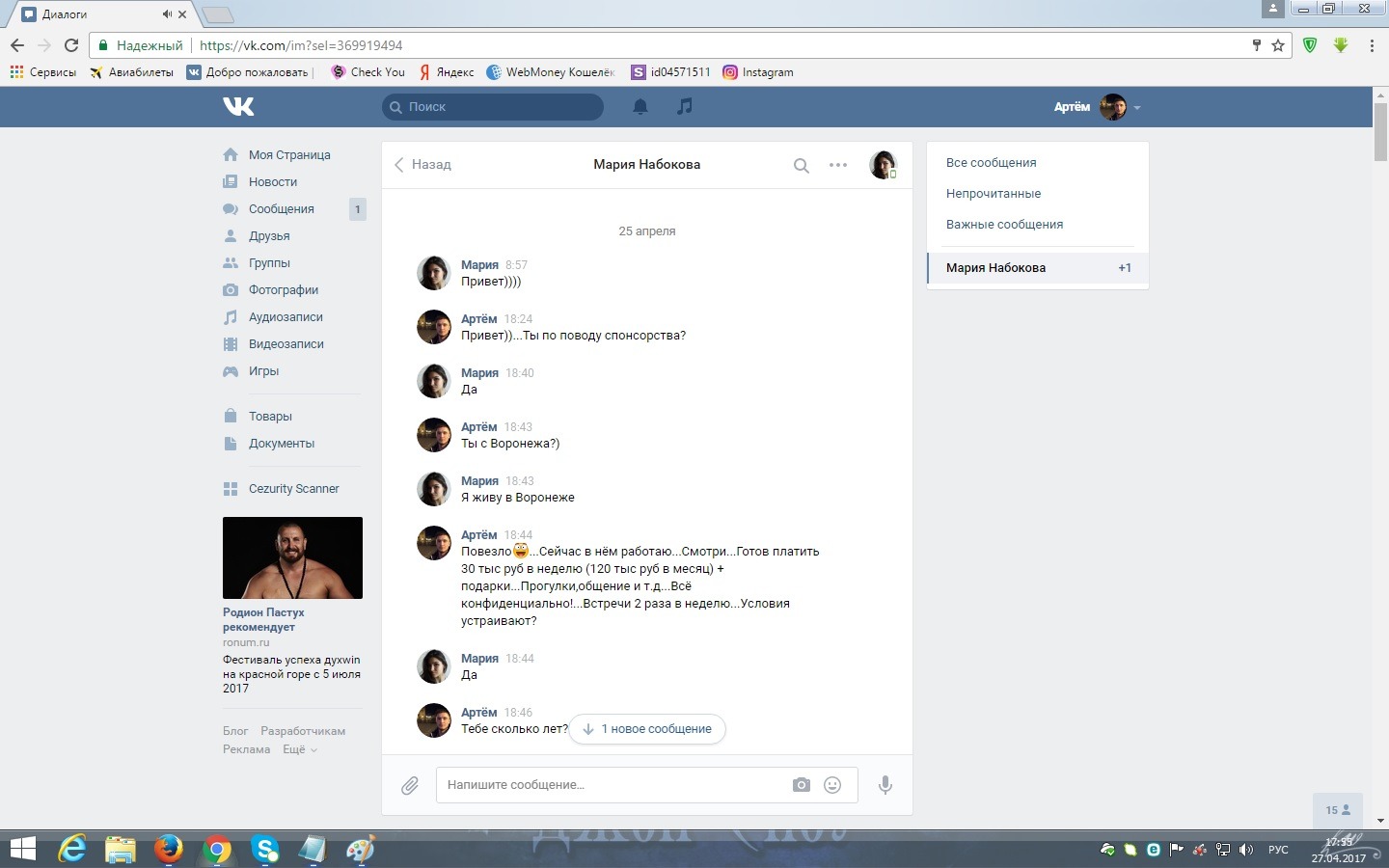Go back with browser back arrow
Viewport: 1389px width, 868px height.
coord(17,45)
